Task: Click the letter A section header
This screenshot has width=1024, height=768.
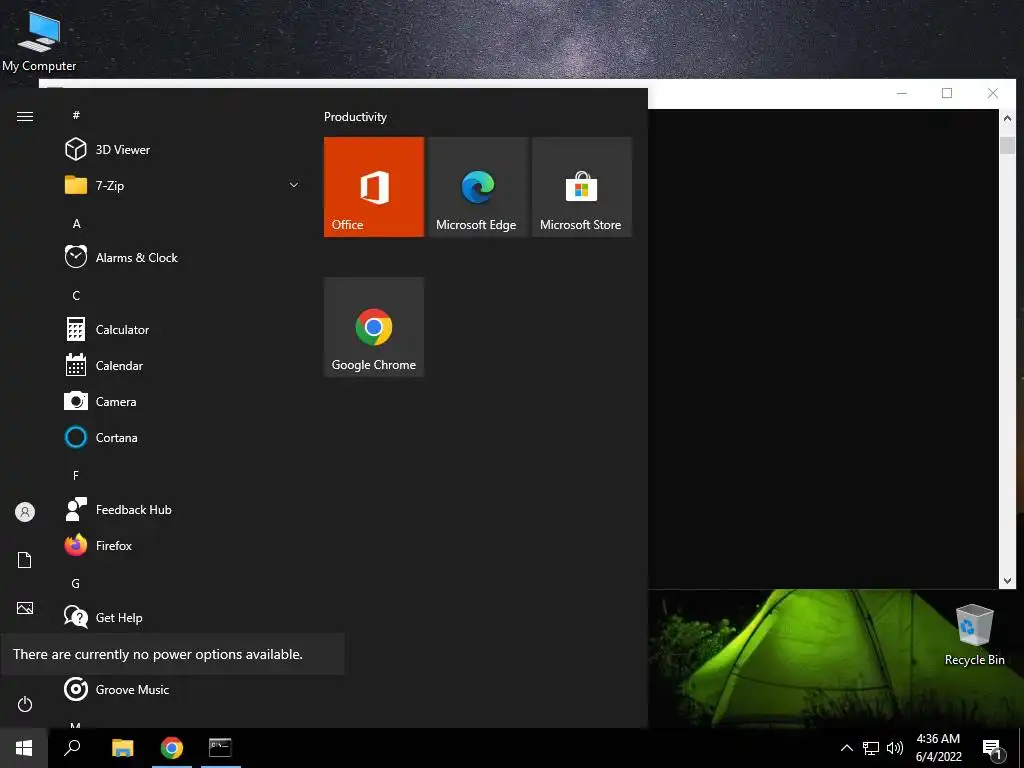Action: pos(76,223)
